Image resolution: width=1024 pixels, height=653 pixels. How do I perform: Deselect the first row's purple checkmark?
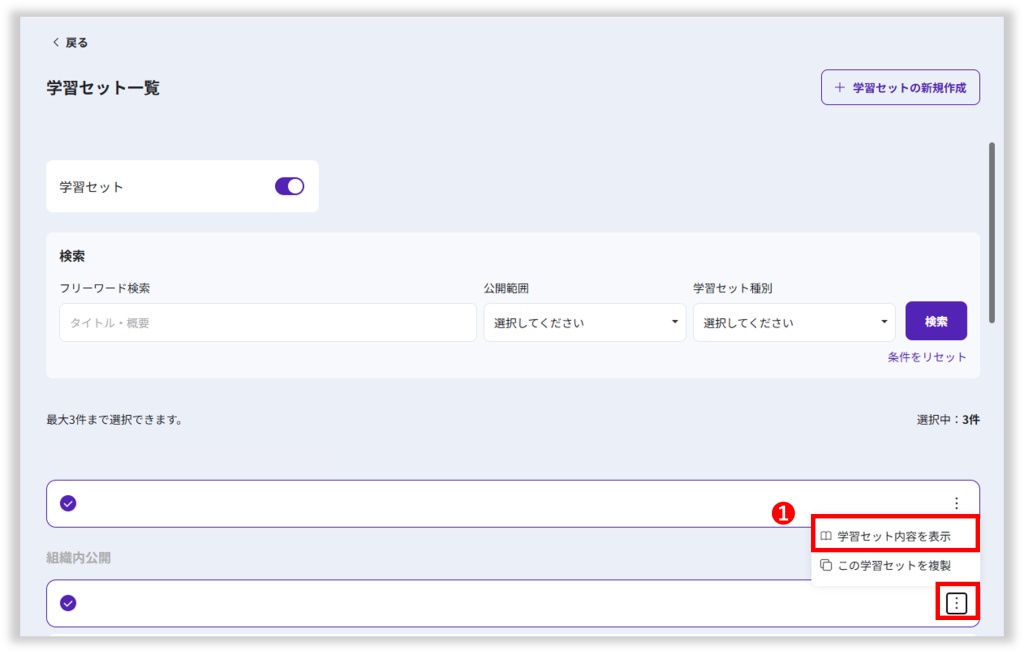coord(68,503)
